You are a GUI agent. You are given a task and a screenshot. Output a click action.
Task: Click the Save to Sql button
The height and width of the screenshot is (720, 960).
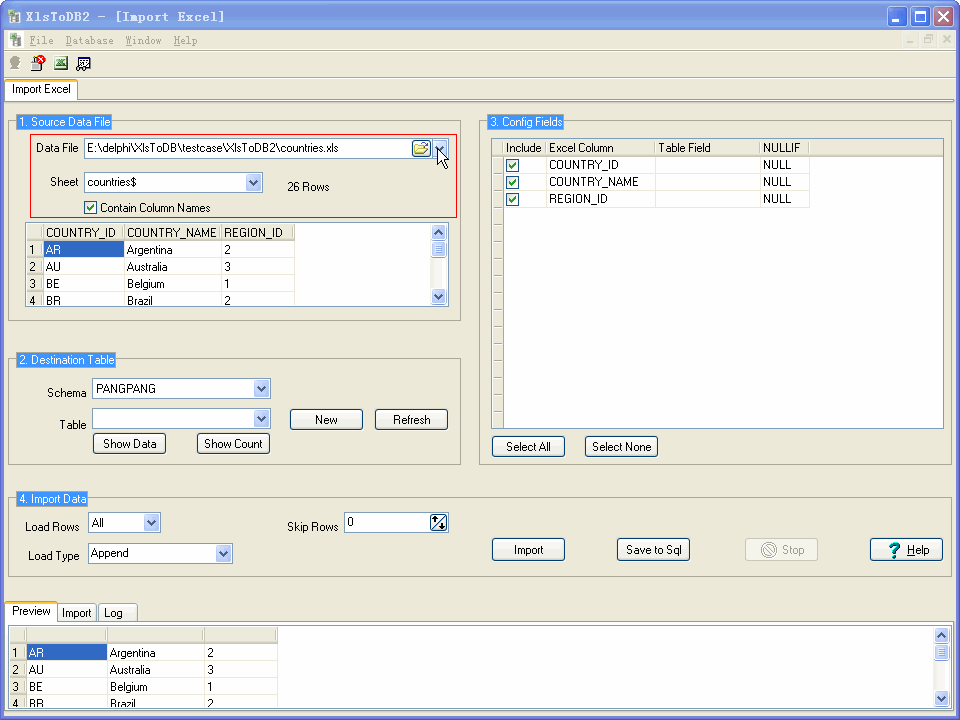(653, 550)
